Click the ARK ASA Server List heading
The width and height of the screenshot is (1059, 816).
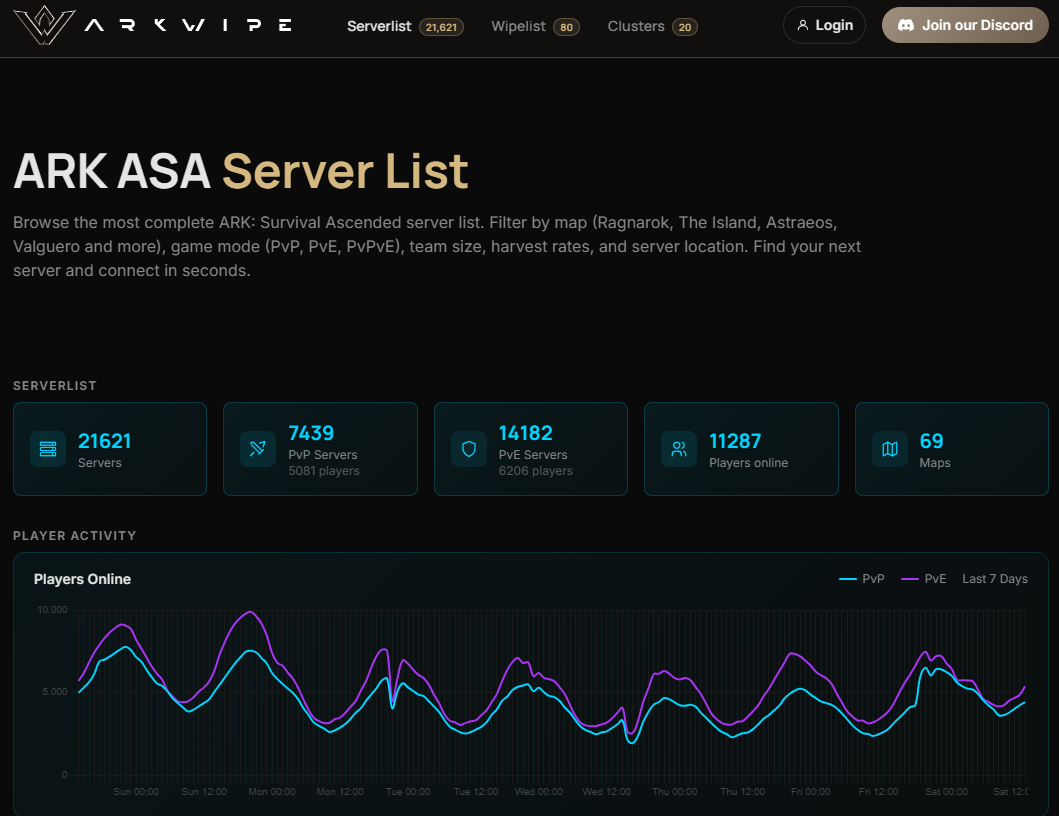click(240, 171)
